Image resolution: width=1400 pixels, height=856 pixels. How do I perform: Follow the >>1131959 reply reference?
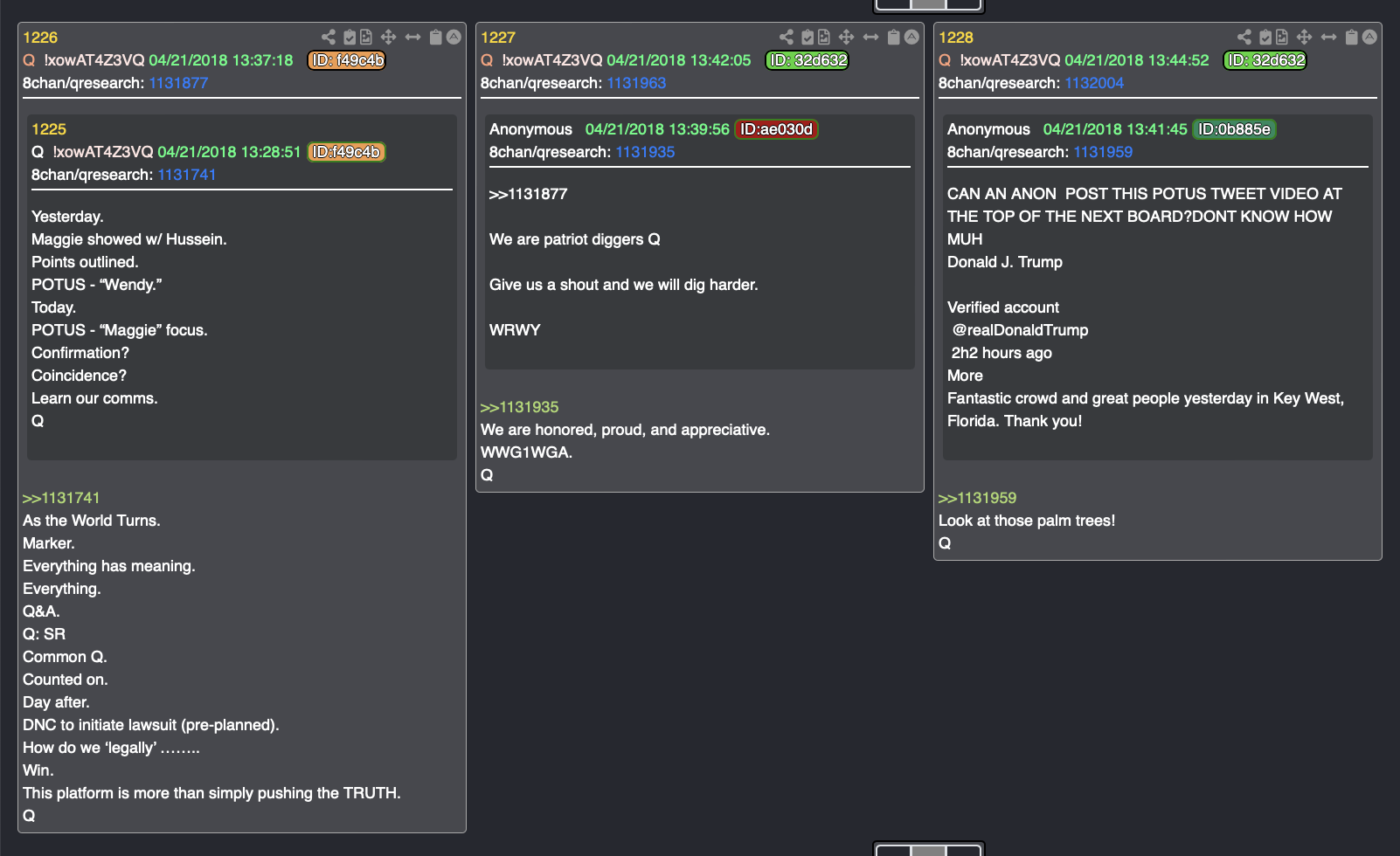(977, 498)
